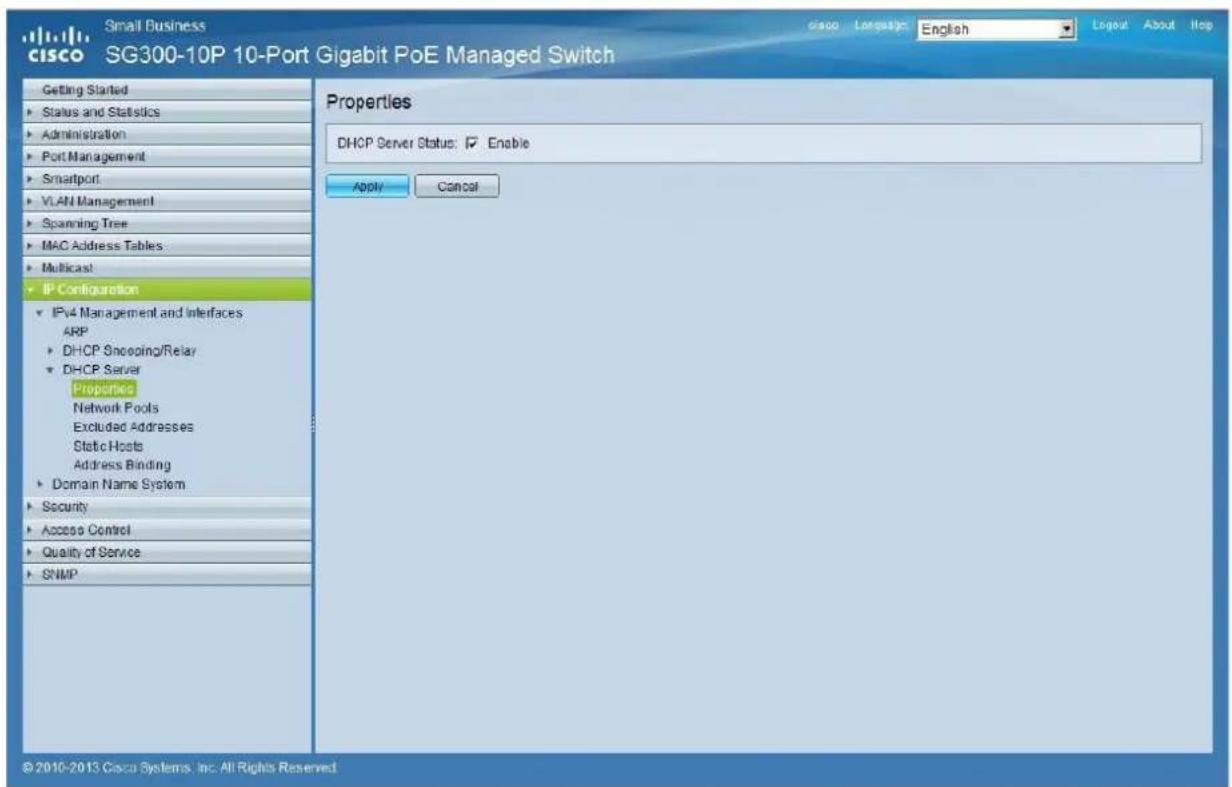The image size is (1232, 787).
Task: Expand the VLAN Management section
Action: [x=167, y=201]
